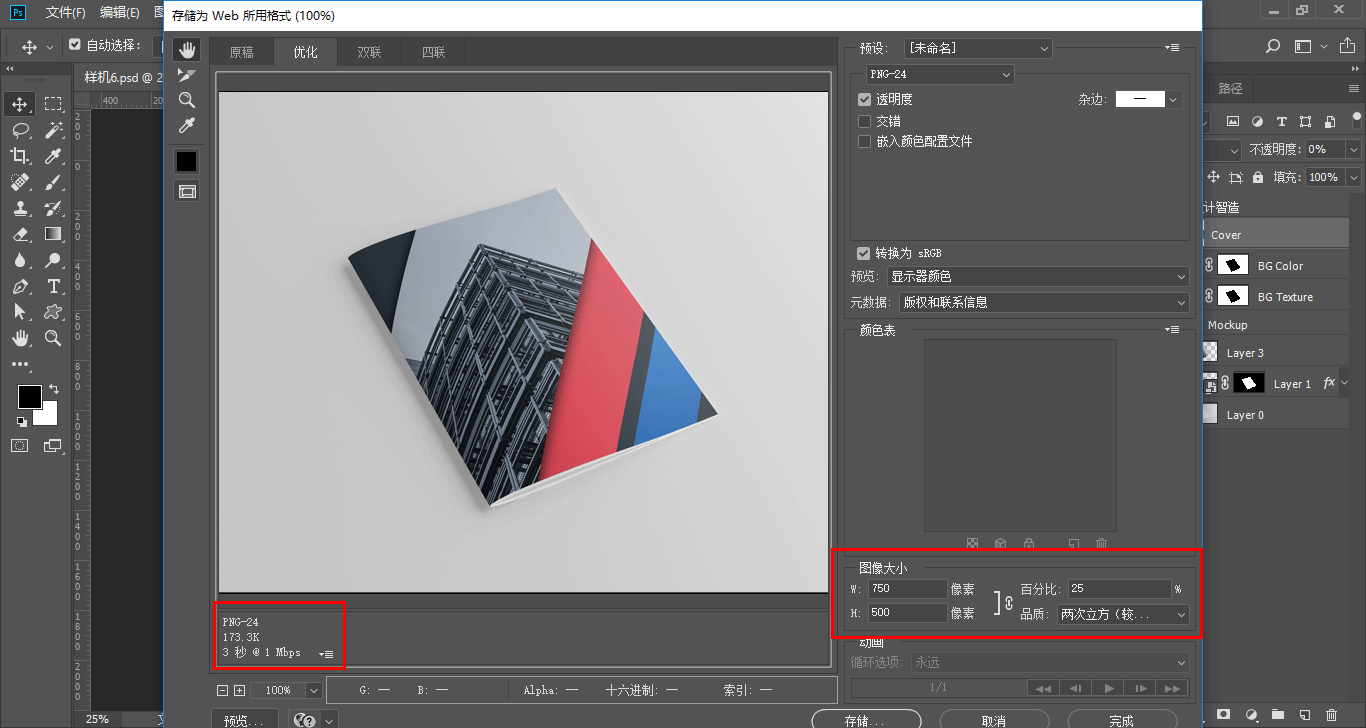Open the 元数据 dropdown
Viewport: 1366px width, 728px height.
coord(1043,302)
